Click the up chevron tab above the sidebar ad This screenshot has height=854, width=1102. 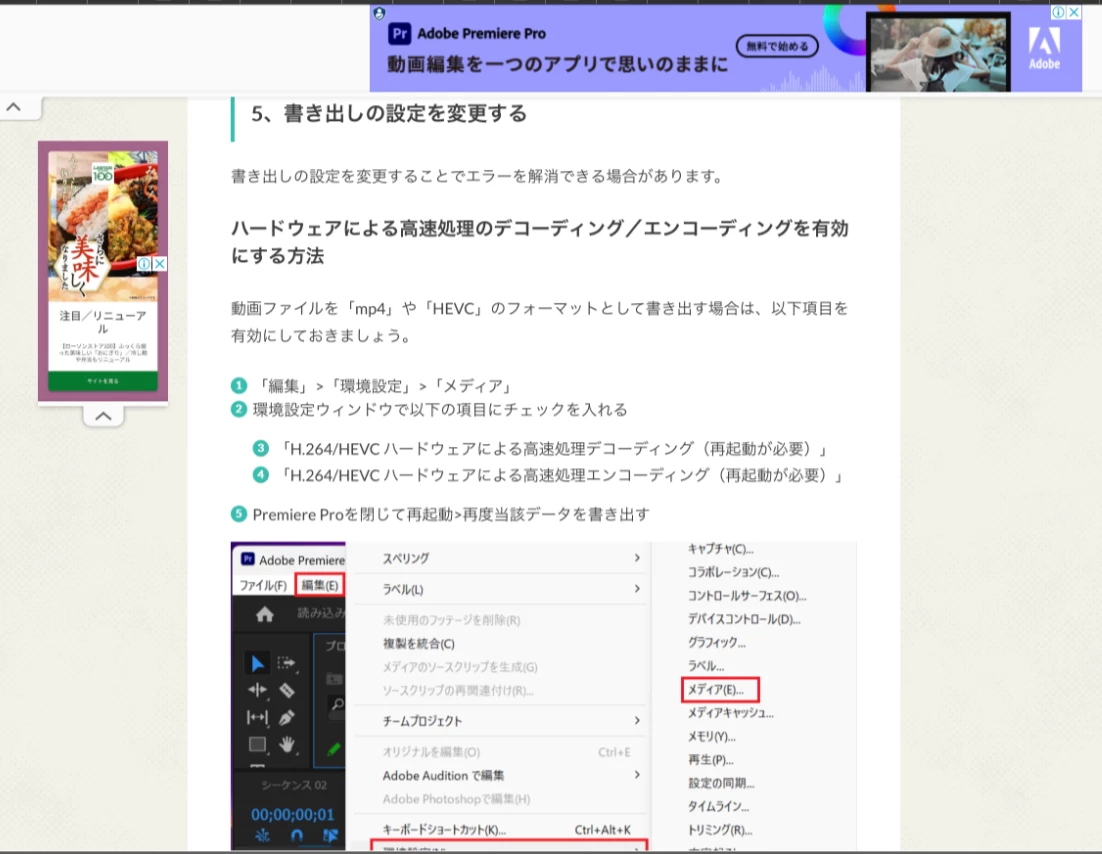(x=13, y=107)
